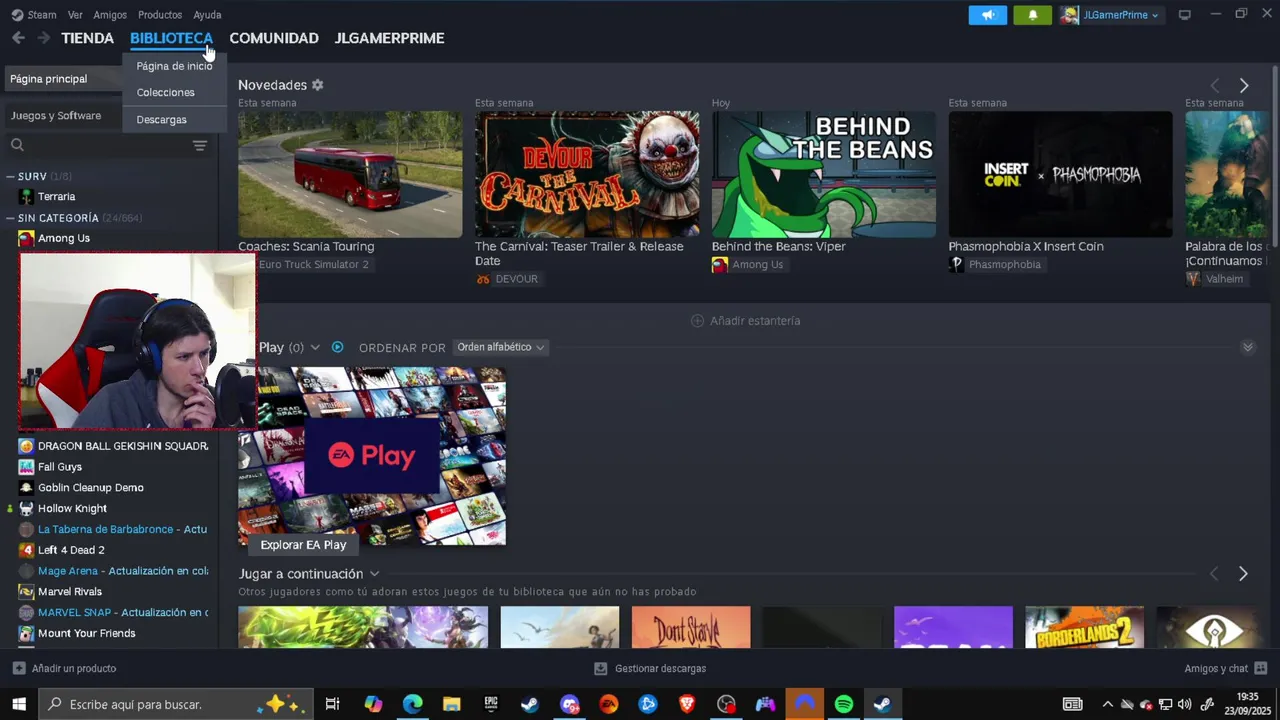The image size is (1280, 720).
Task: Collapse the SIN CATEGORÍA group
Action: (x=10, y=218)
